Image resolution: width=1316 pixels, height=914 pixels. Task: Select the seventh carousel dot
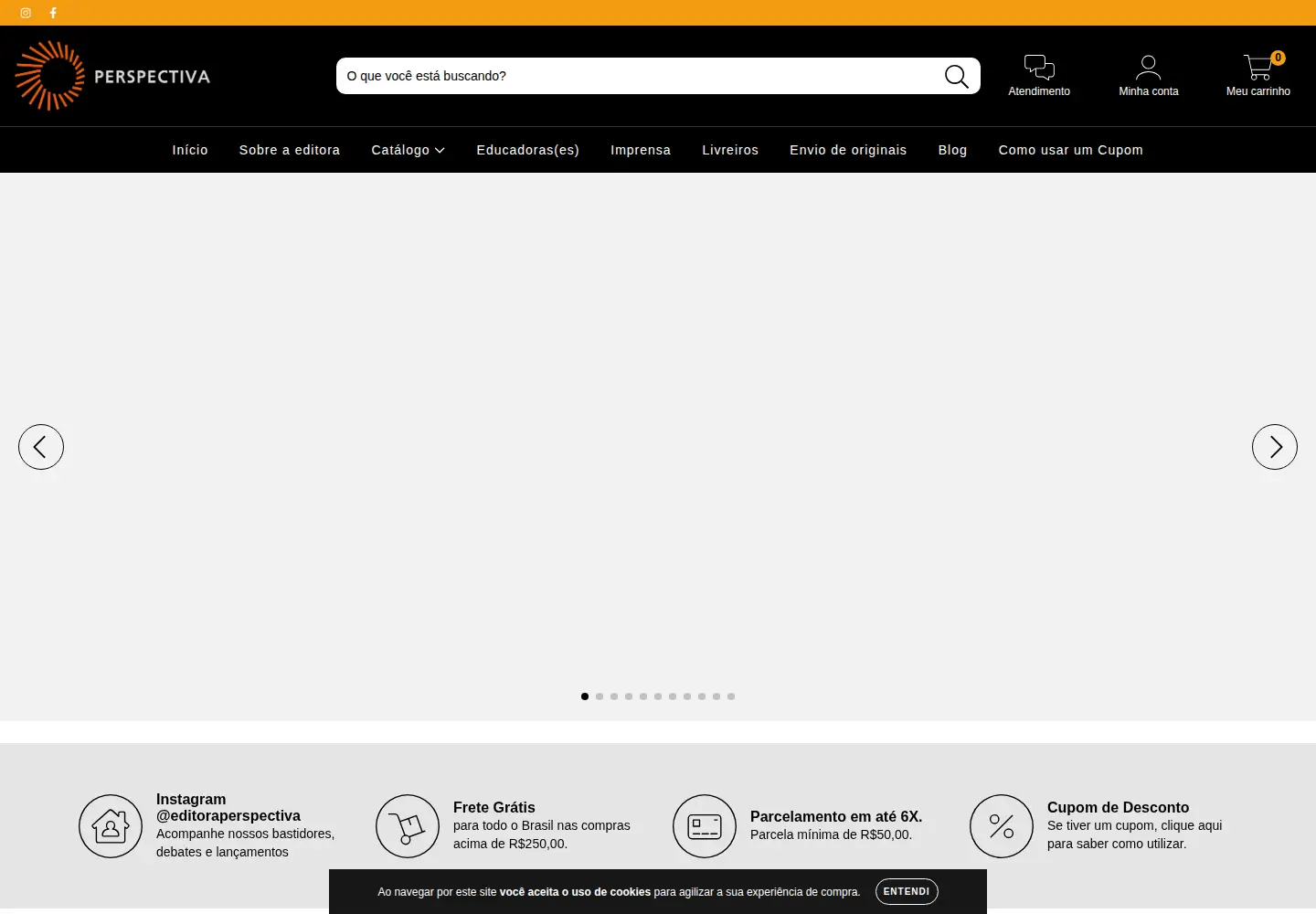pyautogui.click(x=673, y=696)
